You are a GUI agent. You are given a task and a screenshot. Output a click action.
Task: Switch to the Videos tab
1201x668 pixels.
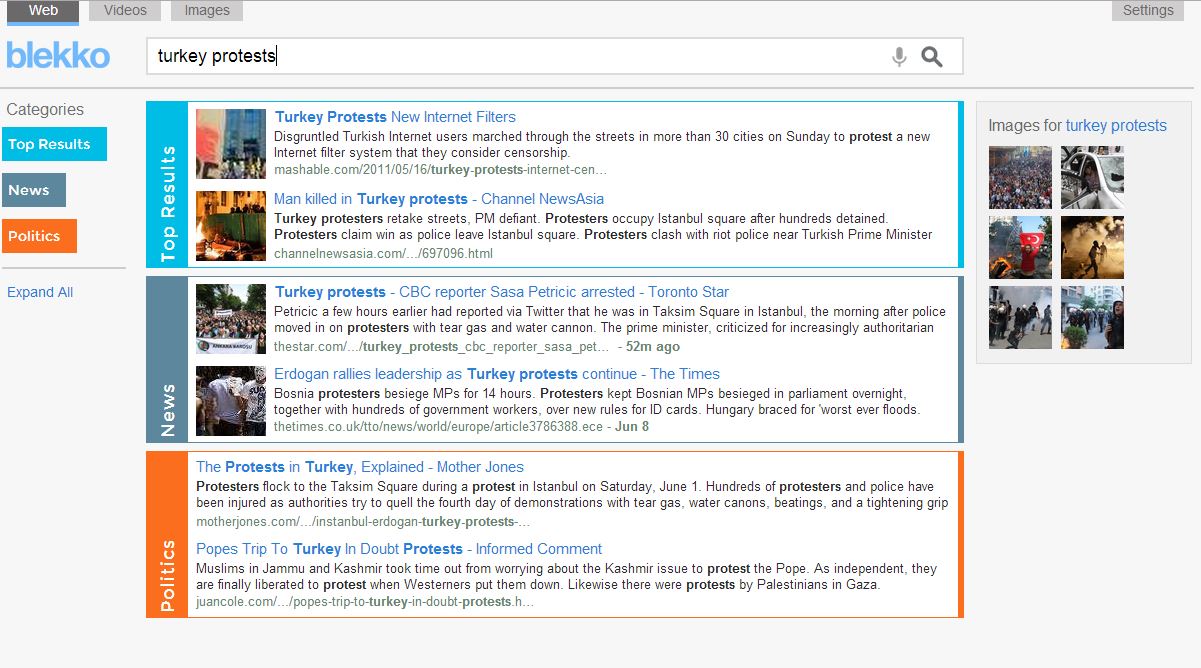click(125, 11)
